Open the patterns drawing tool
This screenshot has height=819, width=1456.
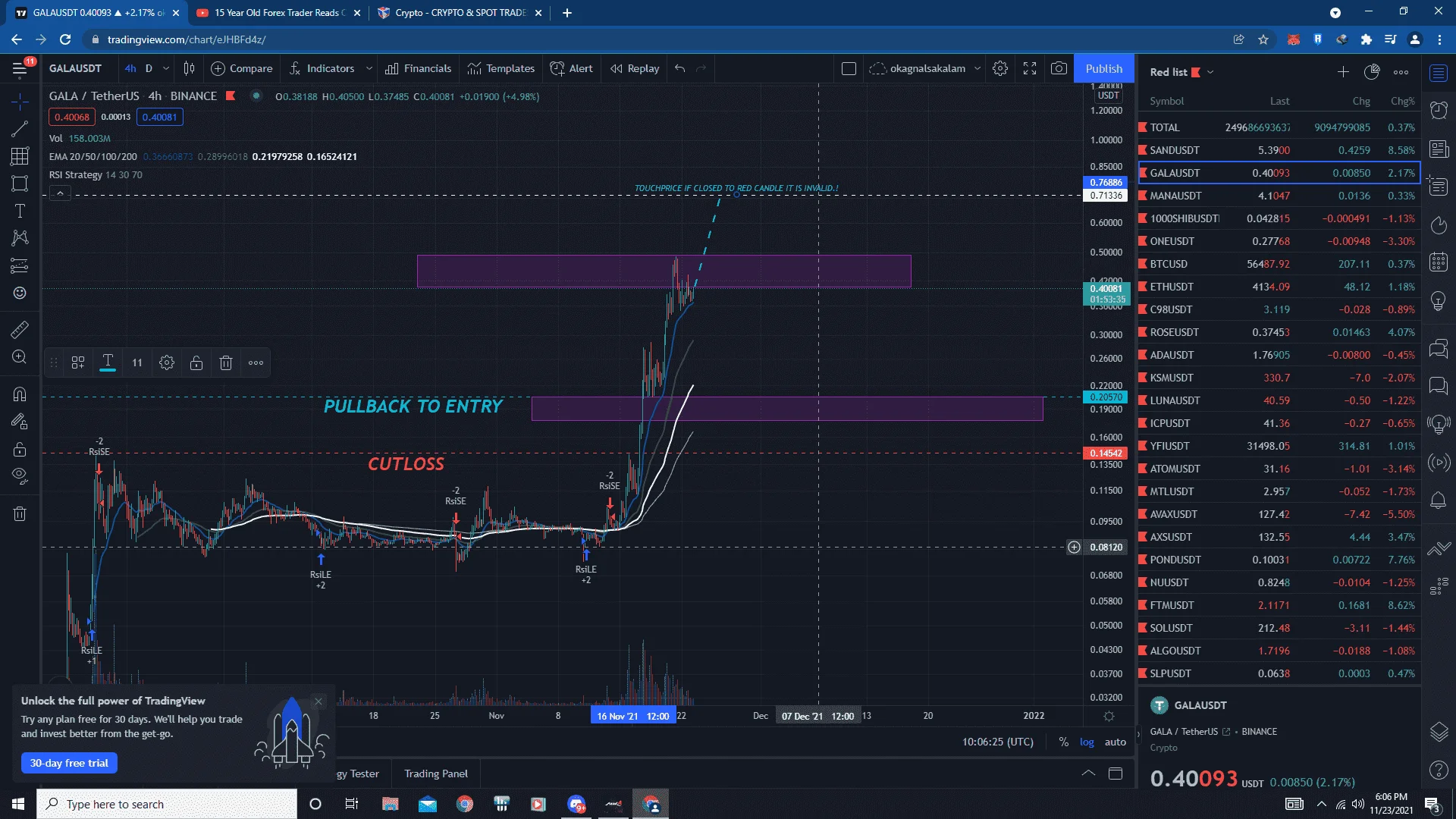(20, 238)
